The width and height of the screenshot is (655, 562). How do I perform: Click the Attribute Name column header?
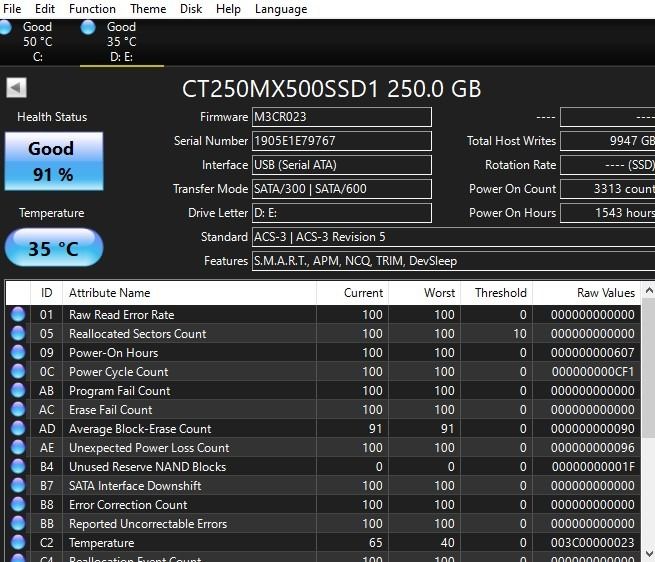(x=189, y=293)
